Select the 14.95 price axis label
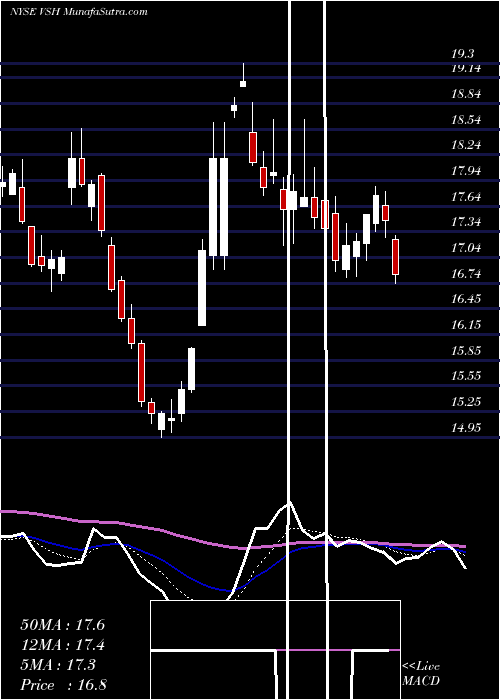 (466, 428)
